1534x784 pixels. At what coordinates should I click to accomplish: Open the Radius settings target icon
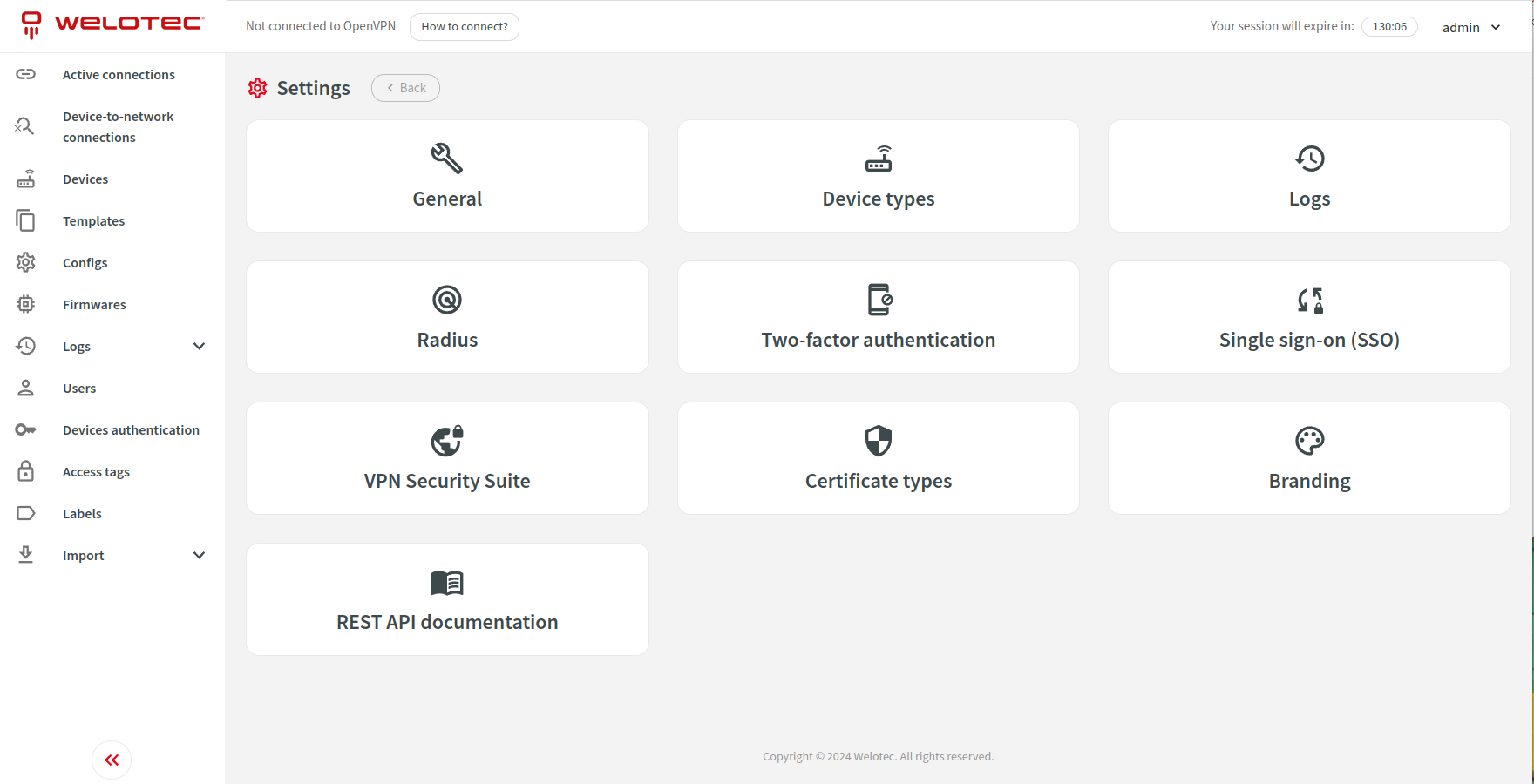447,300
